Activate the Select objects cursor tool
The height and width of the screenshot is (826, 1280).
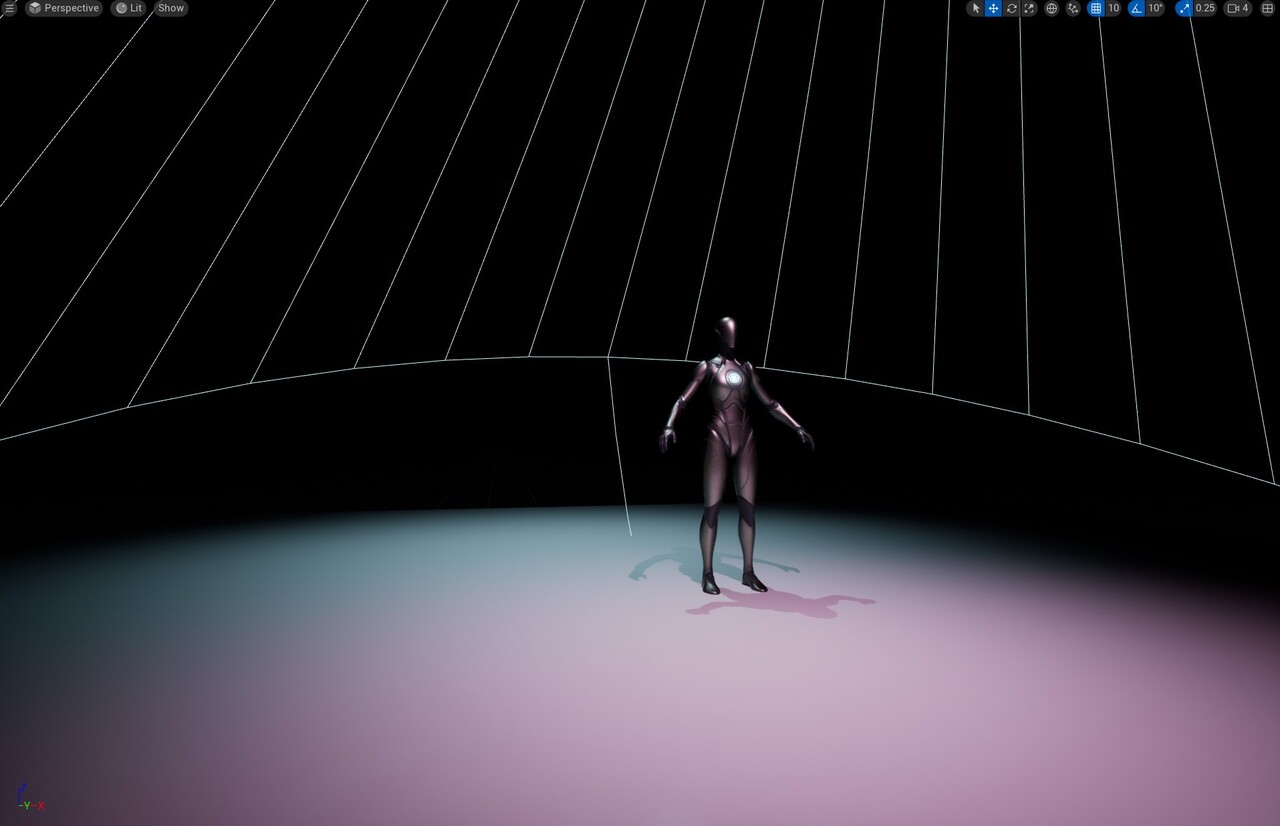click(976, 8)
